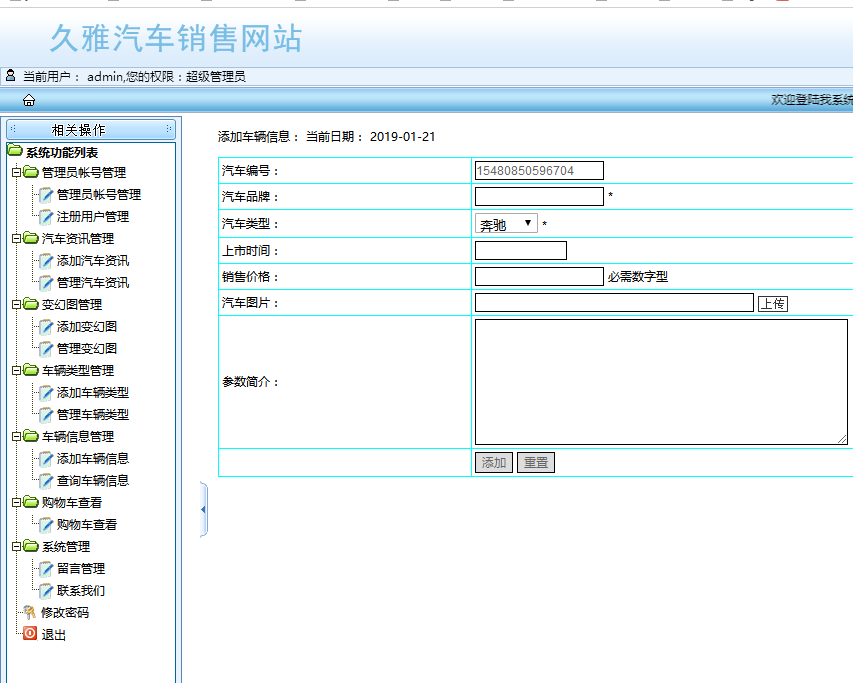Image resolution: width=853 pixels, height=683 pixels.
Task: Click the red power icon beside 退出
Action: 30,634
